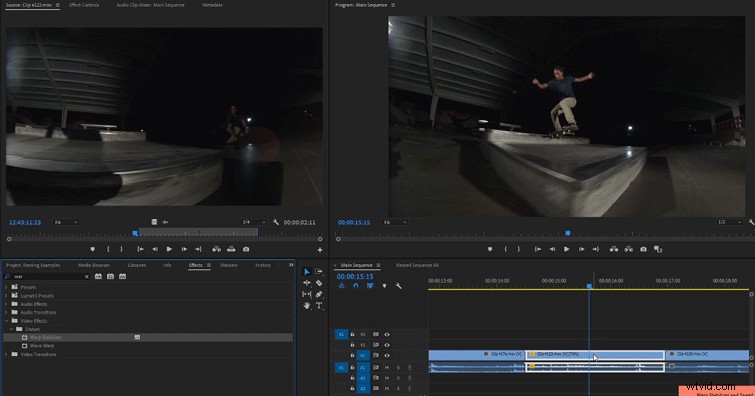Show hidden panel tabs overflow chevron
The width and height of the screenshot is (755, 396).
point(291,265)
